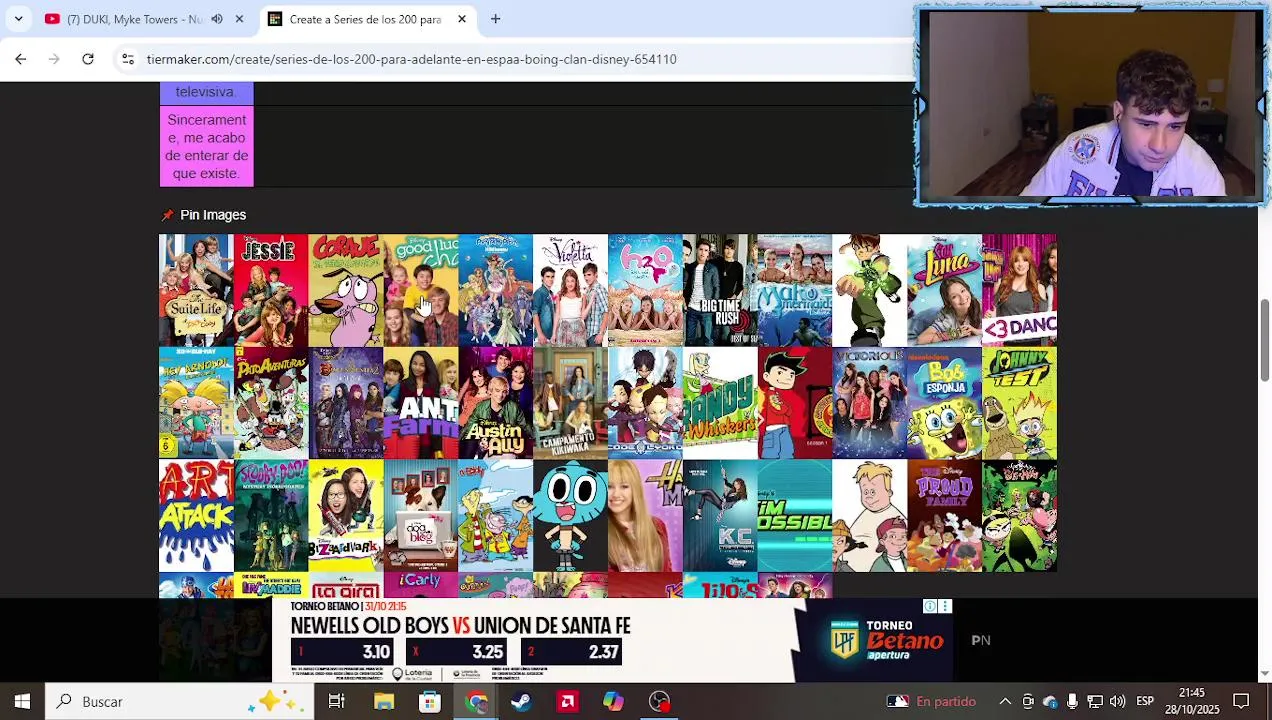Viewport: 1272px width, 720px height.
Task: Open the Windows notification center
Action: 1241,702
